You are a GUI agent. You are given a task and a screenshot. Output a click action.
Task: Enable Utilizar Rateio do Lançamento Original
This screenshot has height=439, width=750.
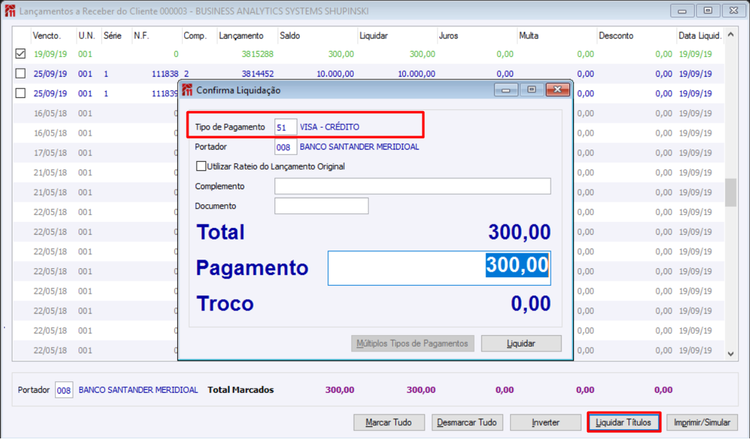click(x=201, y=166)
